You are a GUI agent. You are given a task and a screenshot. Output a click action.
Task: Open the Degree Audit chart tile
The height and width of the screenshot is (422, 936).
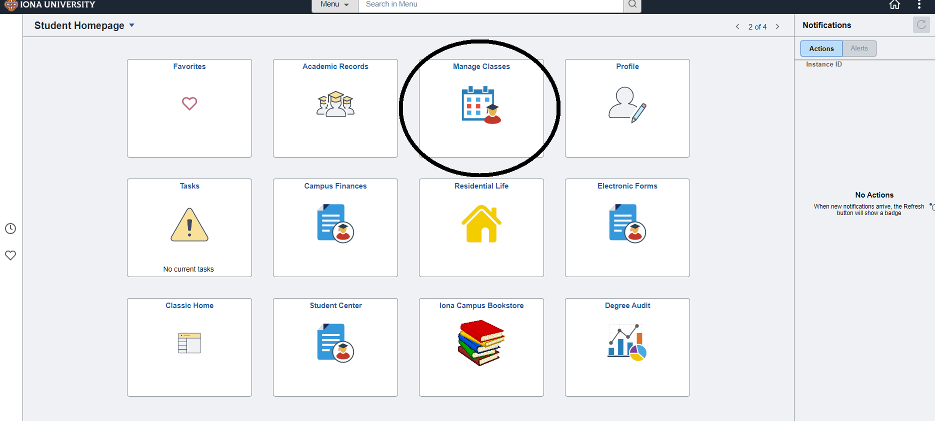627,345
